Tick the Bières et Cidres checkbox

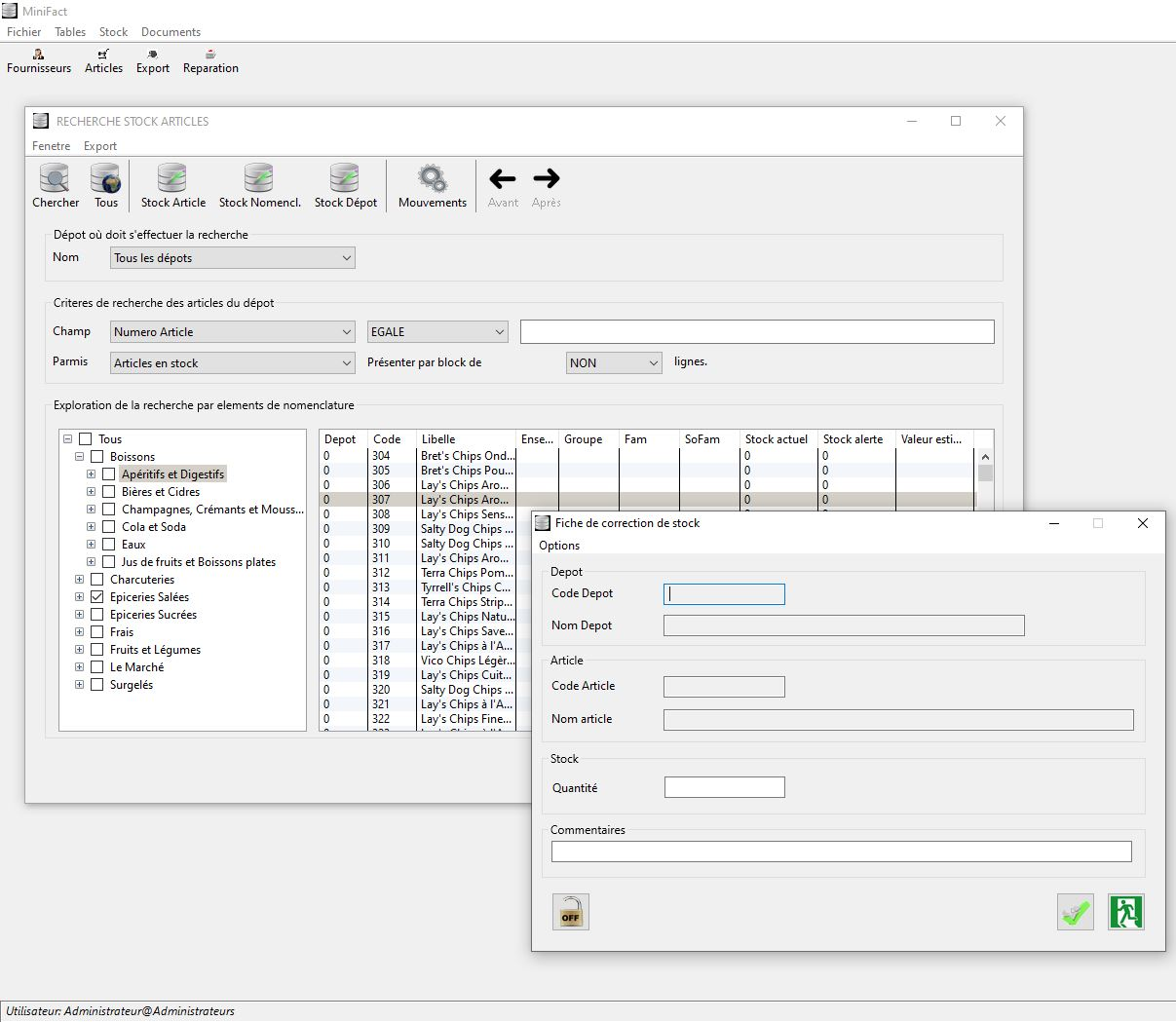109,492
